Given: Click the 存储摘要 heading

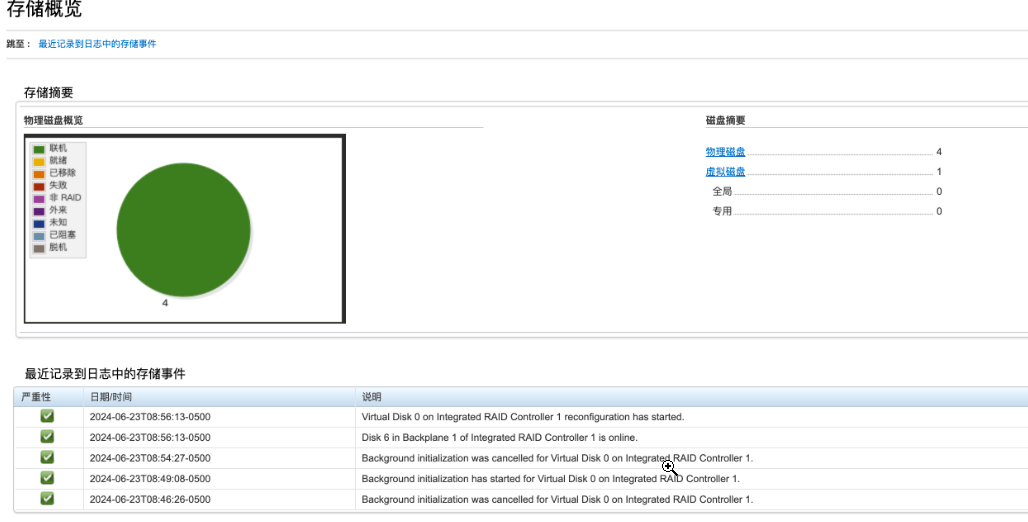Looking at the screenshot, I should [x=49, y=92].
